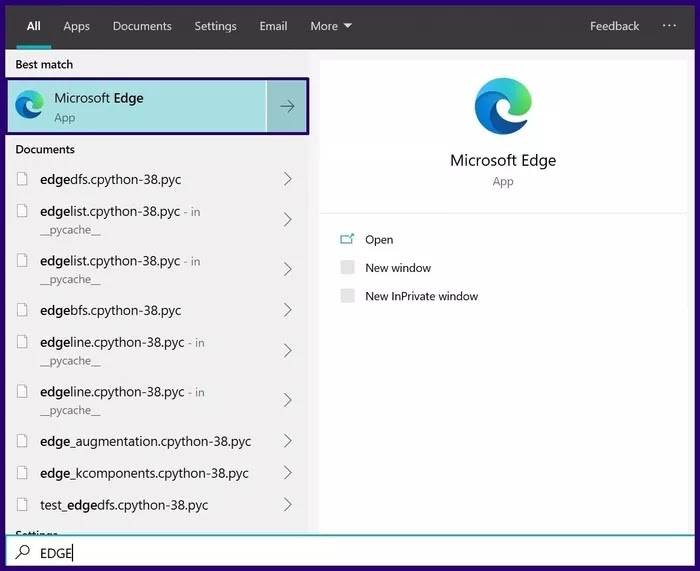Switch to the Email filter tab

coord(273,26)
